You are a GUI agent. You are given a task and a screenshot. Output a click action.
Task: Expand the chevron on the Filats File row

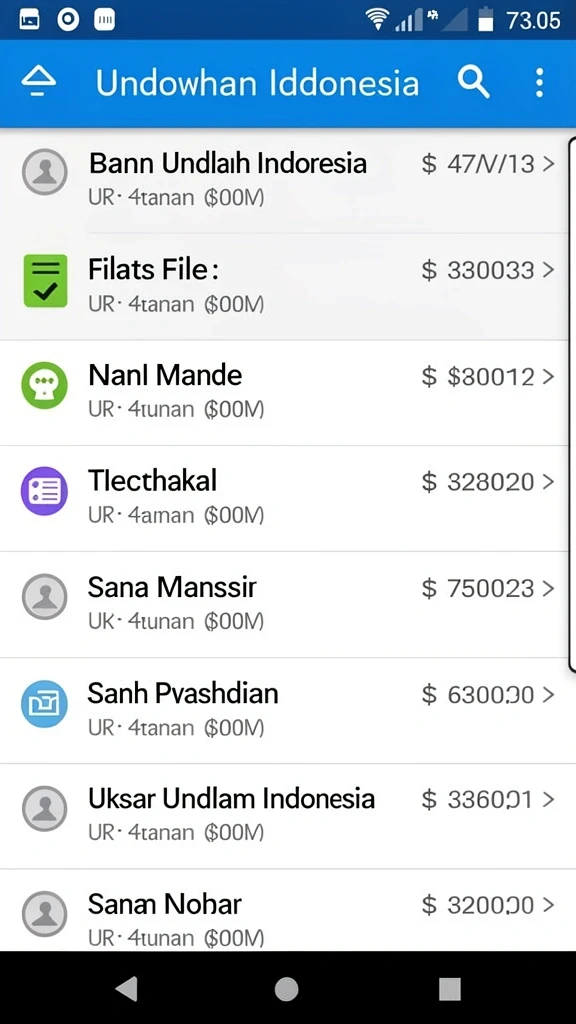click(x=548, y=270)
